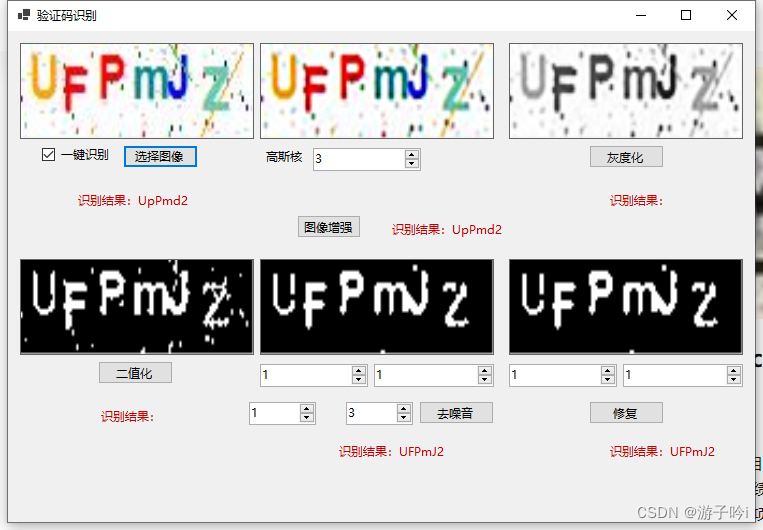
Task: Run the 图像增强 button
Action: click(x=328, y=227)
